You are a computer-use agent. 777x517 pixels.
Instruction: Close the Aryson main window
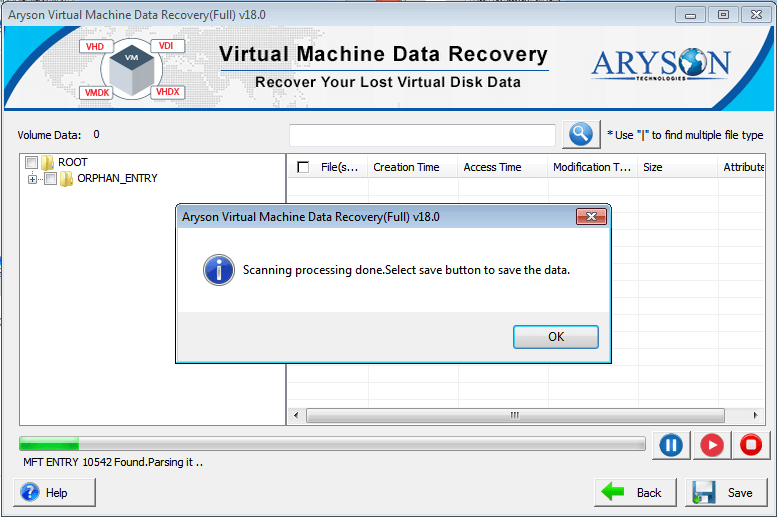756,15
